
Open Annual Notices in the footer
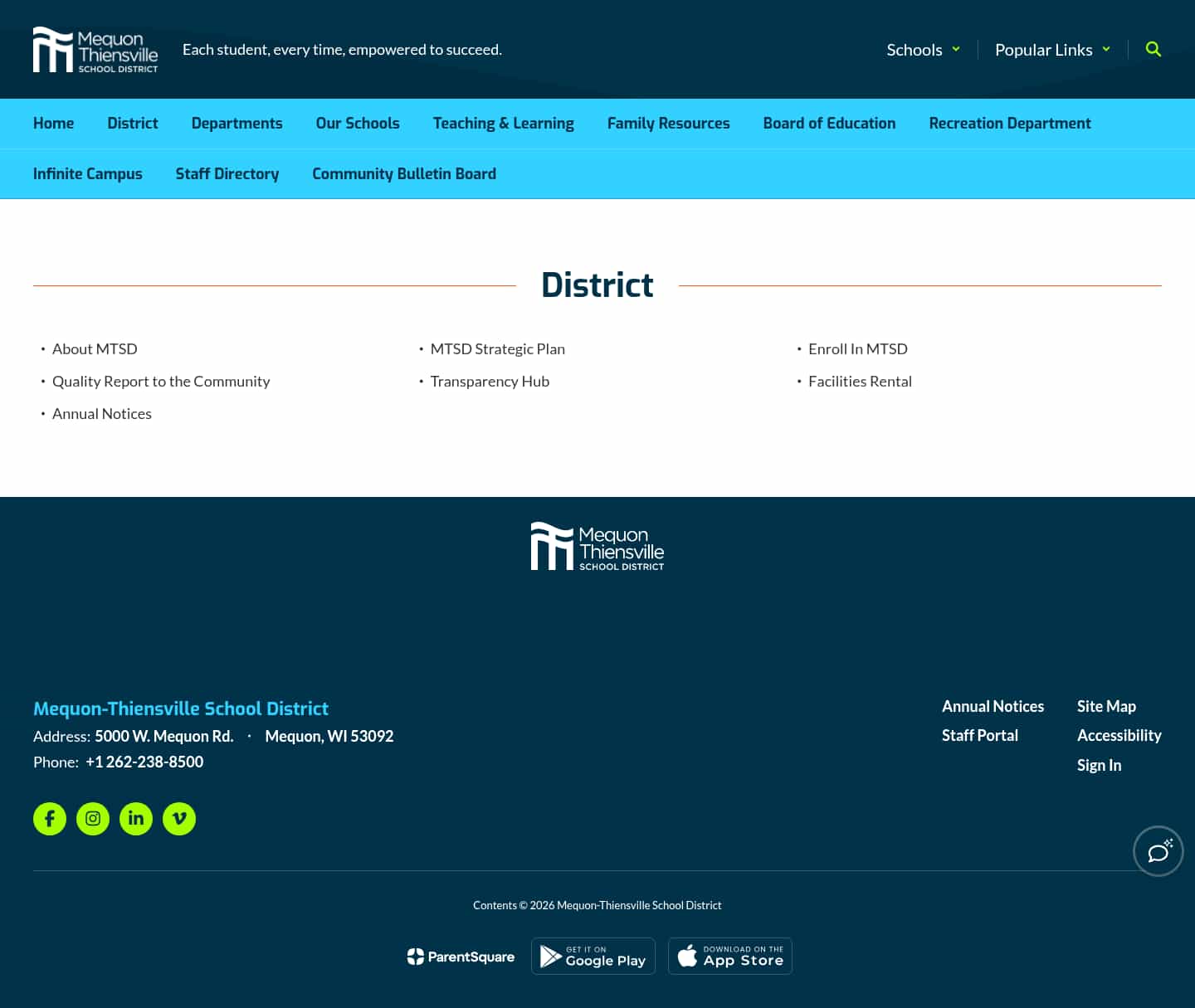tap(993, 707)
